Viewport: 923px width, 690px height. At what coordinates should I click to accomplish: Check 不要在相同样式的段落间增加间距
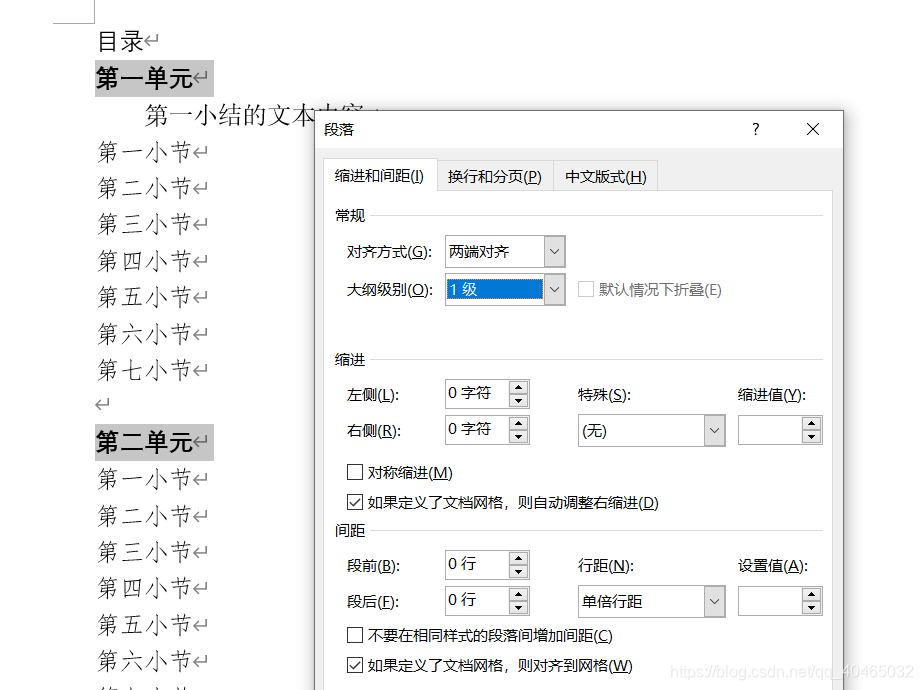click(355, 635)
